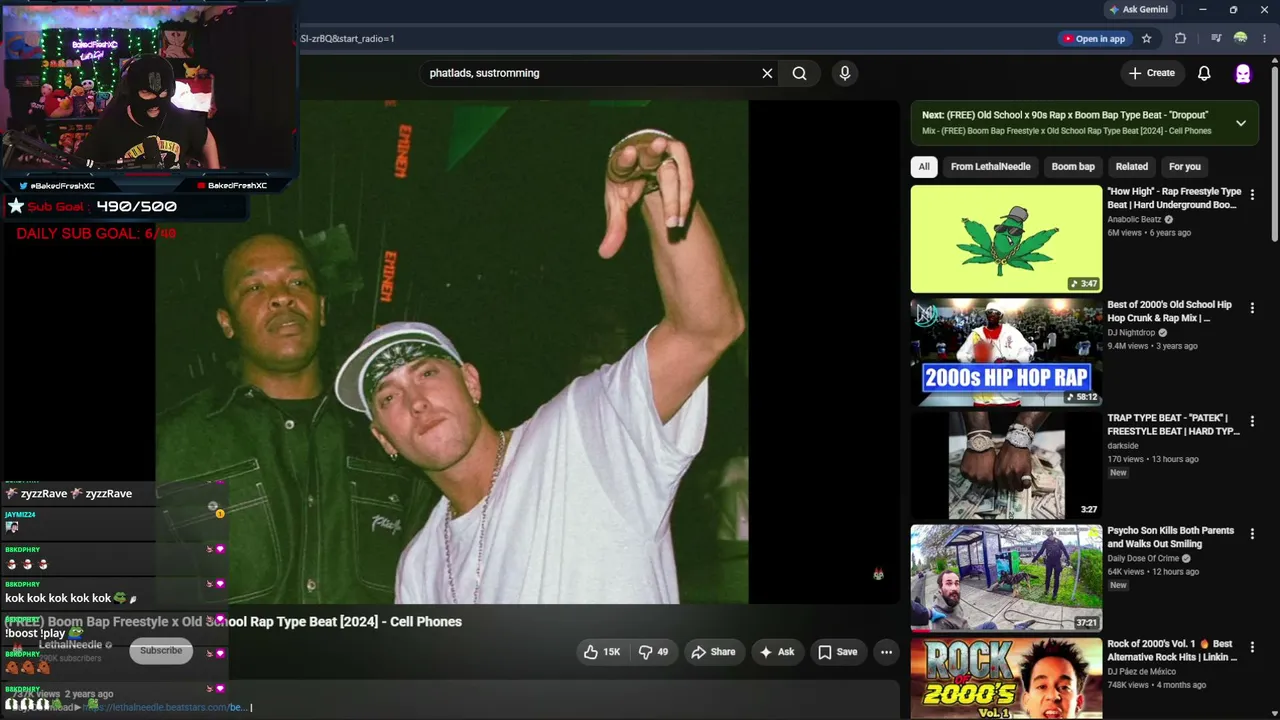Open YouTube notifications bell
Image resolution: width=1280 pixels, height=720 pixels.
pos(1204,73)
